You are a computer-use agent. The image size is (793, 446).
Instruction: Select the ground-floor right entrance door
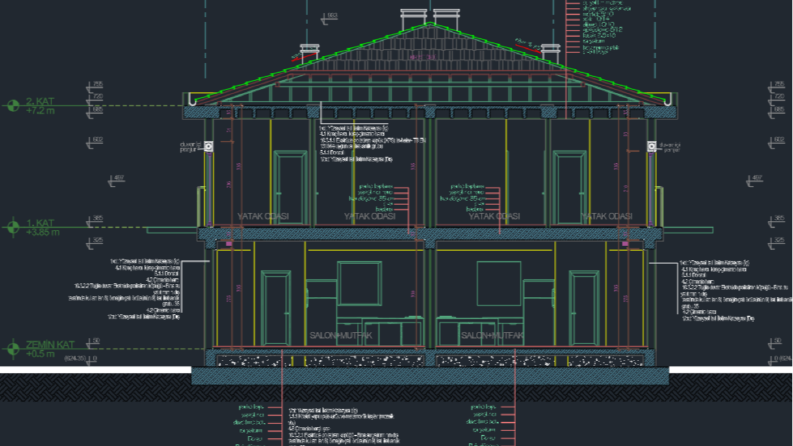[584, 309]
